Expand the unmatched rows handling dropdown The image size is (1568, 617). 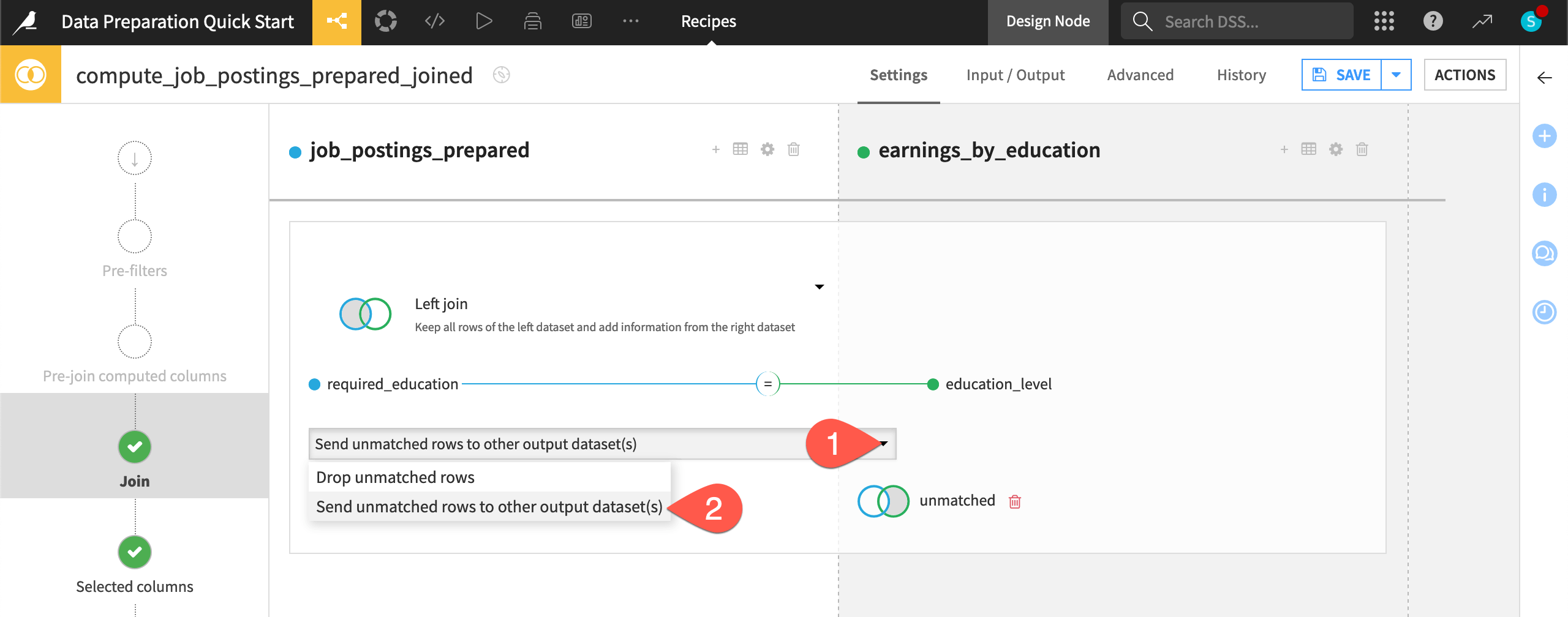884,444
